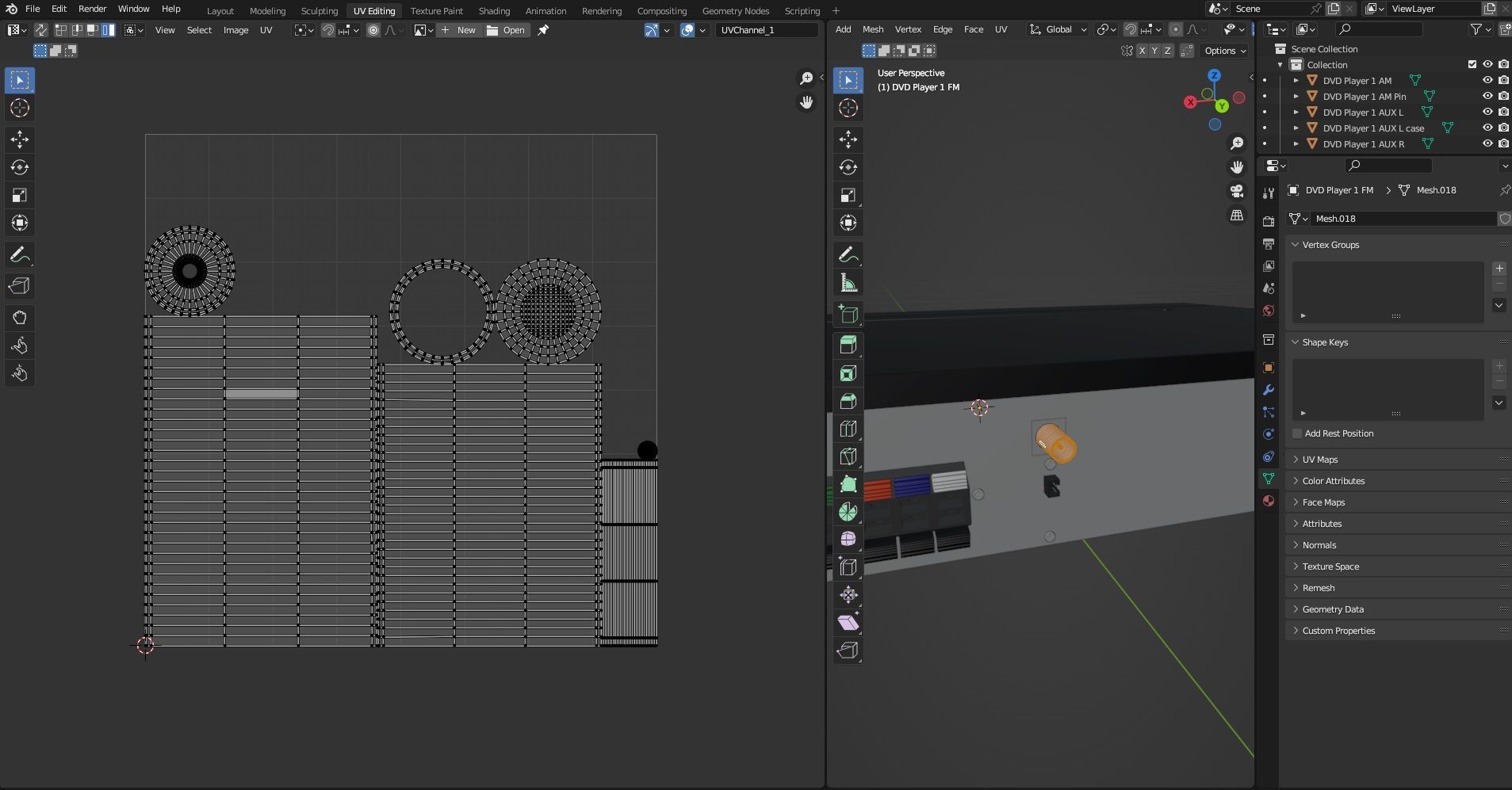
Task: Select the Measure tool in 3D viewport
Action: click(x=848, y=282)
